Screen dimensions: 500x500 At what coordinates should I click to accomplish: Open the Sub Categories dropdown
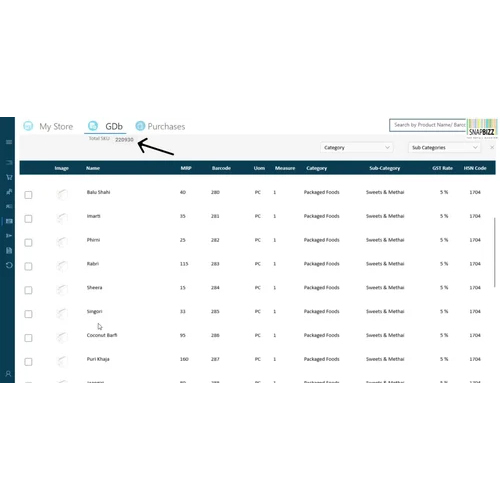click(x=444, y=147)
